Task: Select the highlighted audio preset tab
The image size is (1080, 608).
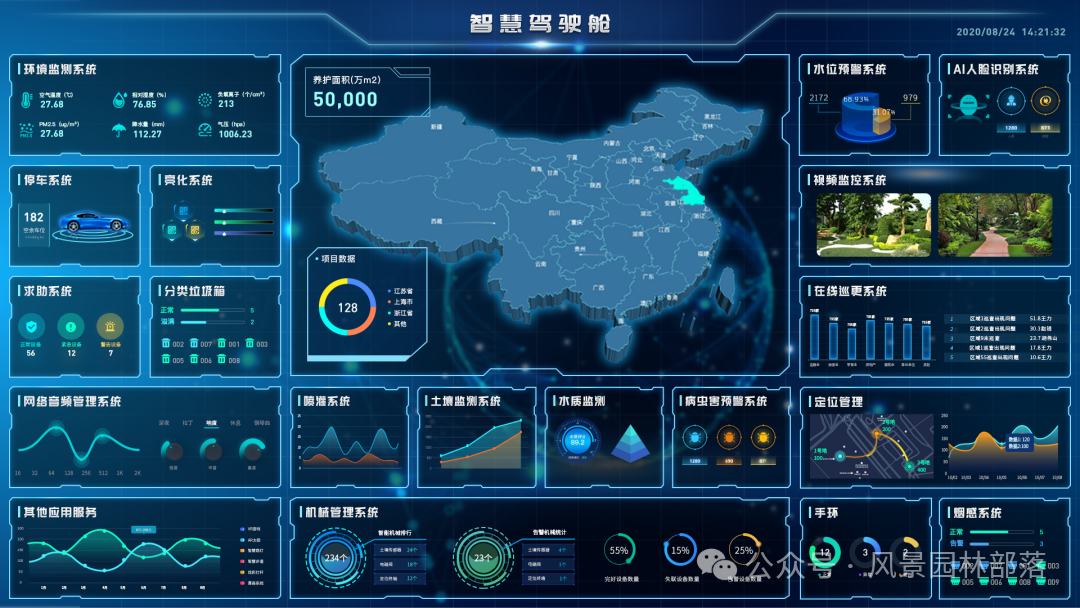Action: (x=211, y=423)
